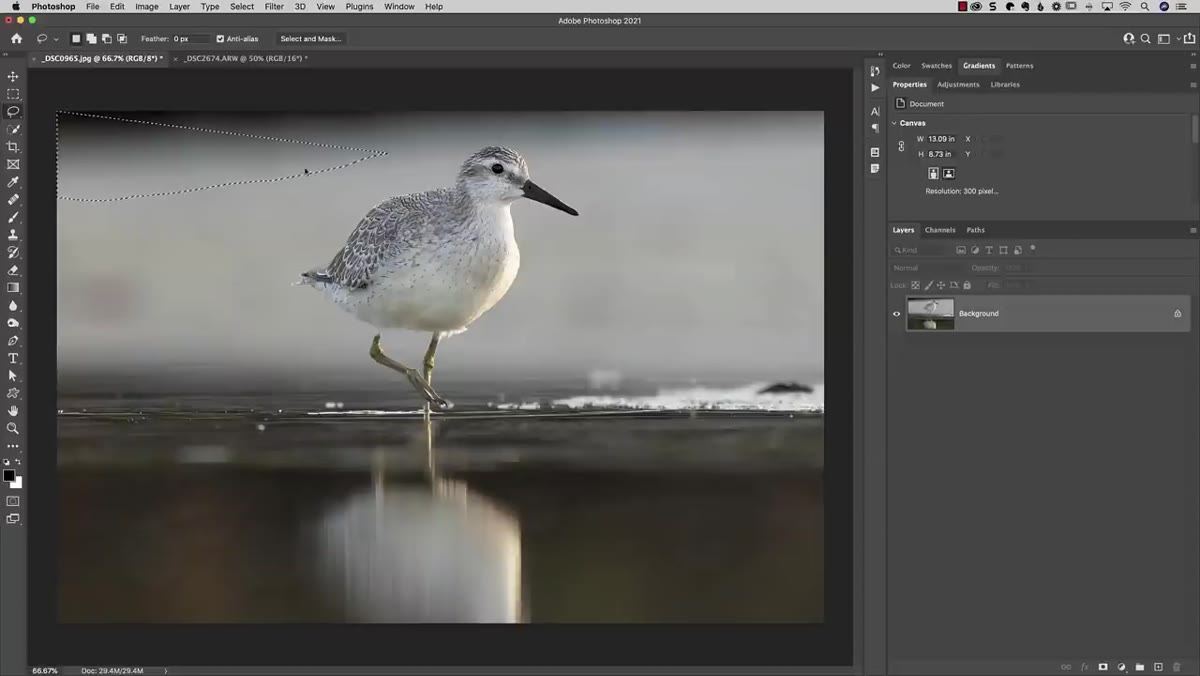Set canvas to portrait orientation
1200x676 pixels.
coord(933,173)
